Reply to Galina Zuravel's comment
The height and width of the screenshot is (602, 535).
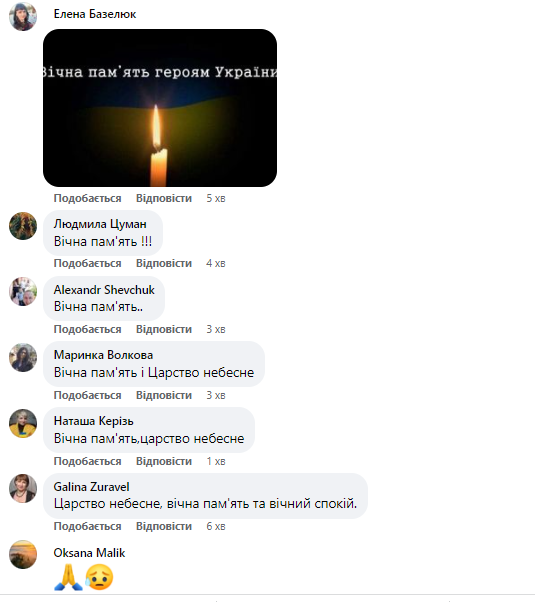(164, 526)
